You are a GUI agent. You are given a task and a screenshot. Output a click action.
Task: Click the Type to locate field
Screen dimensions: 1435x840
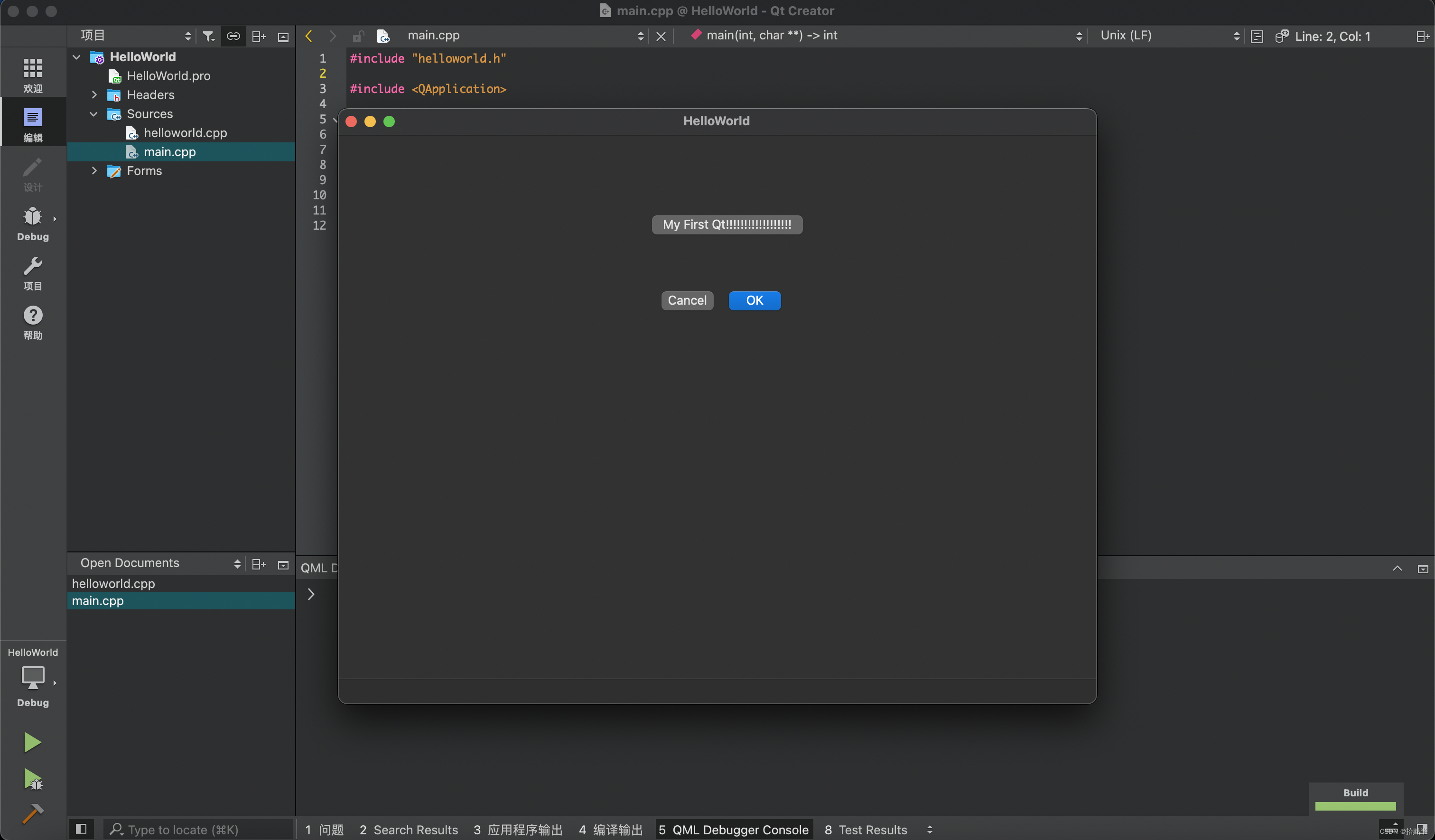coord(198,829)
